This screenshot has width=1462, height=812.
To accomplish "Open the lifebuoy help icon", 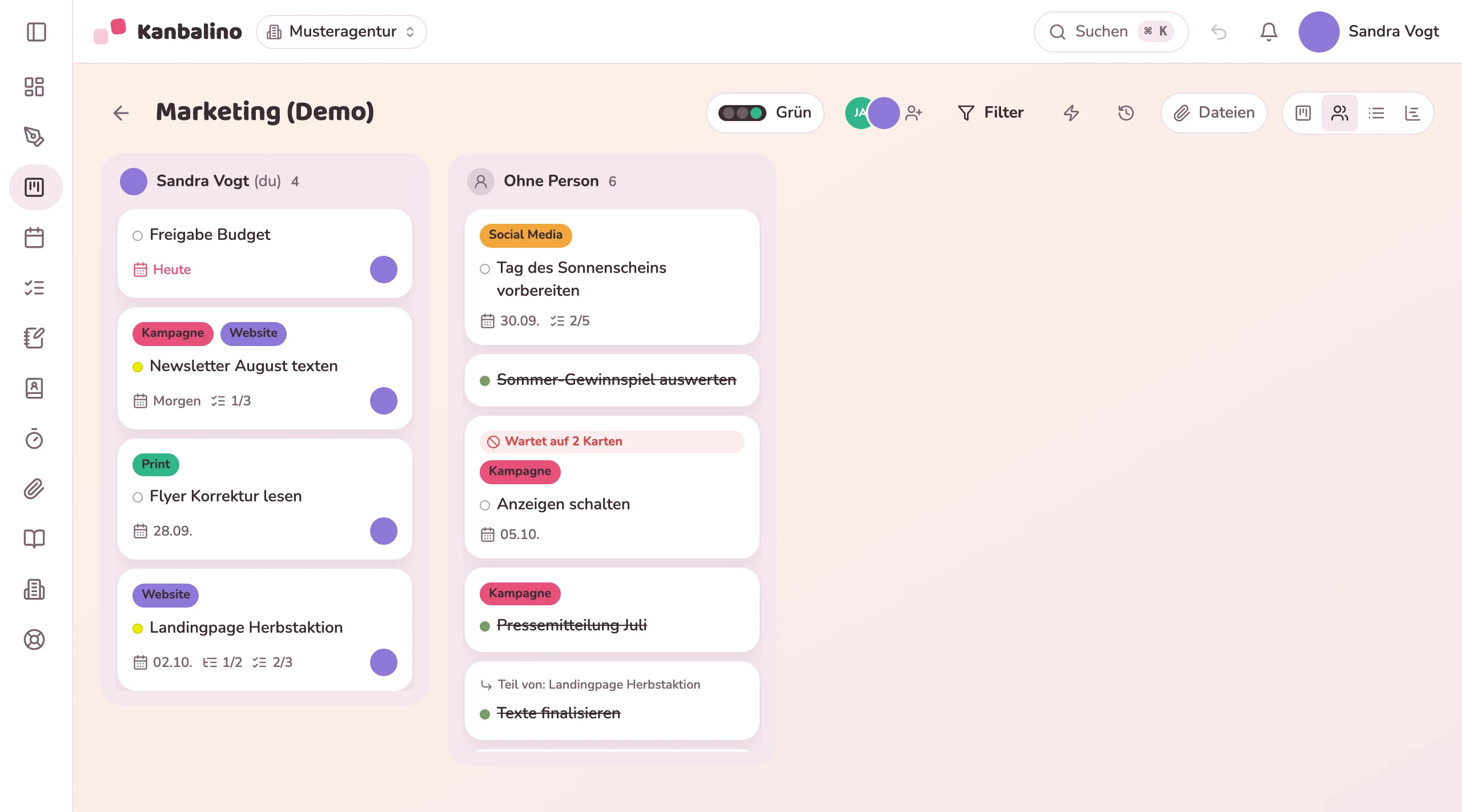I will (34, 640).
